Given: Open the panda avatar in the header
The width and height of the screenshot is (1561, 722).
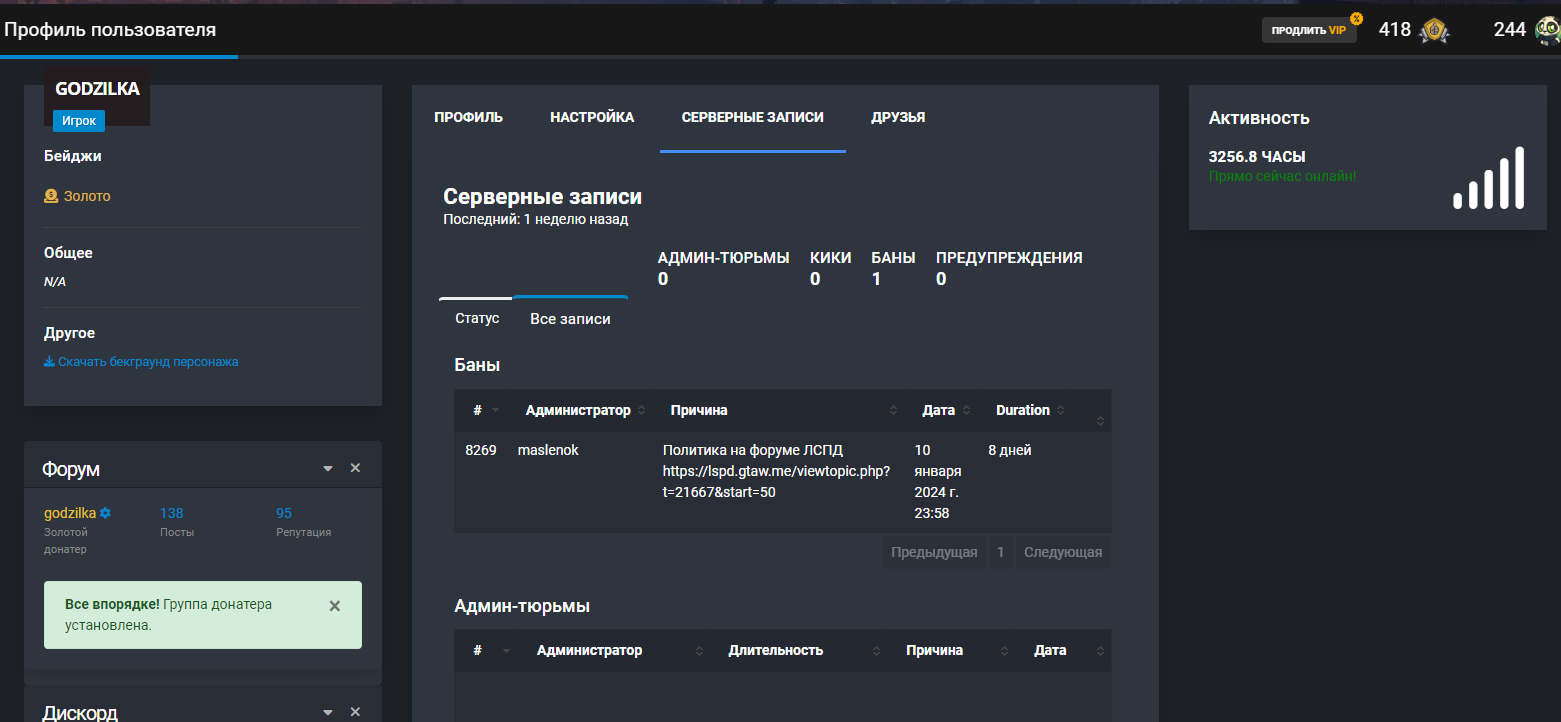Looking at the screenshot, I should [x=1547, y=30].
